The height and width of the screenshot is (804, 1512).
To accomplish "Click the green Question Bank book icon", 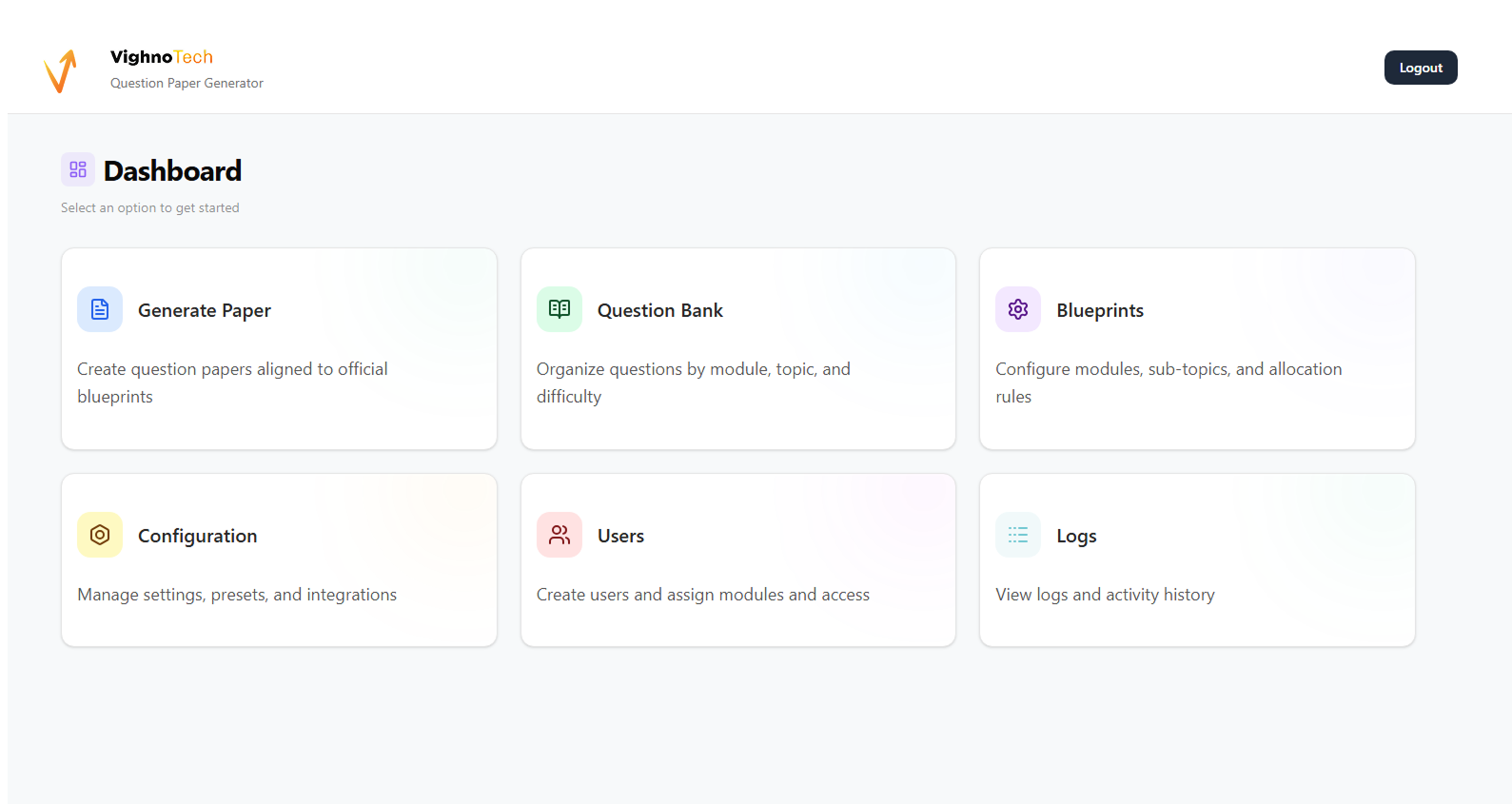I will click(x=560, y=309).
